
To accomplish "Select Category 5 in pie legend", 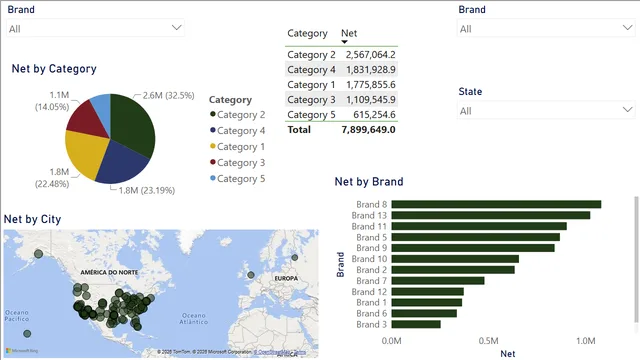I will 237,178.
